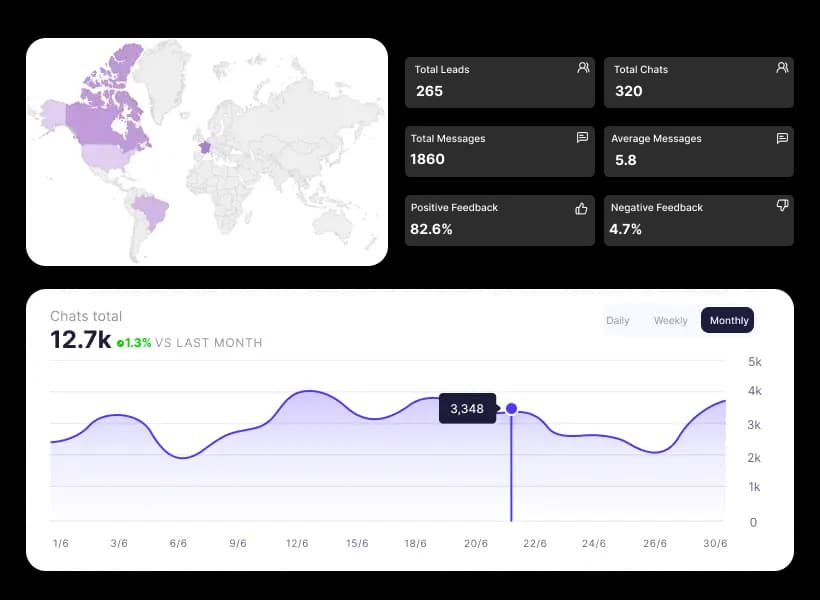Switch to the Weekly view

tap(670, 320)
